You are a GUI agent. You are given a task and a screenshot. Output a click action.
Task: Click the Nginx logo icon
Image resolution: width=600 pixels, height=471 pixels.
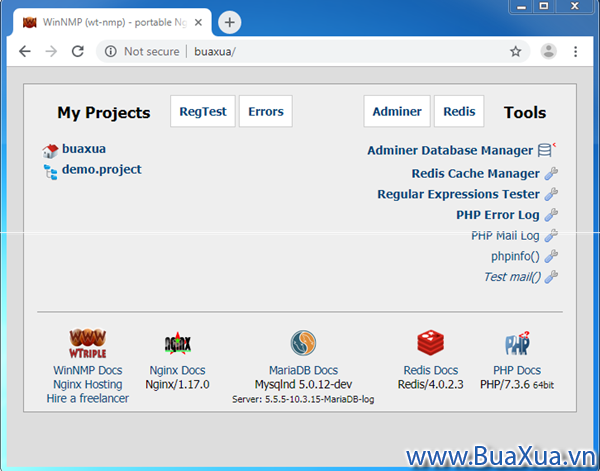pyautogui.click(x=178, y=343)
